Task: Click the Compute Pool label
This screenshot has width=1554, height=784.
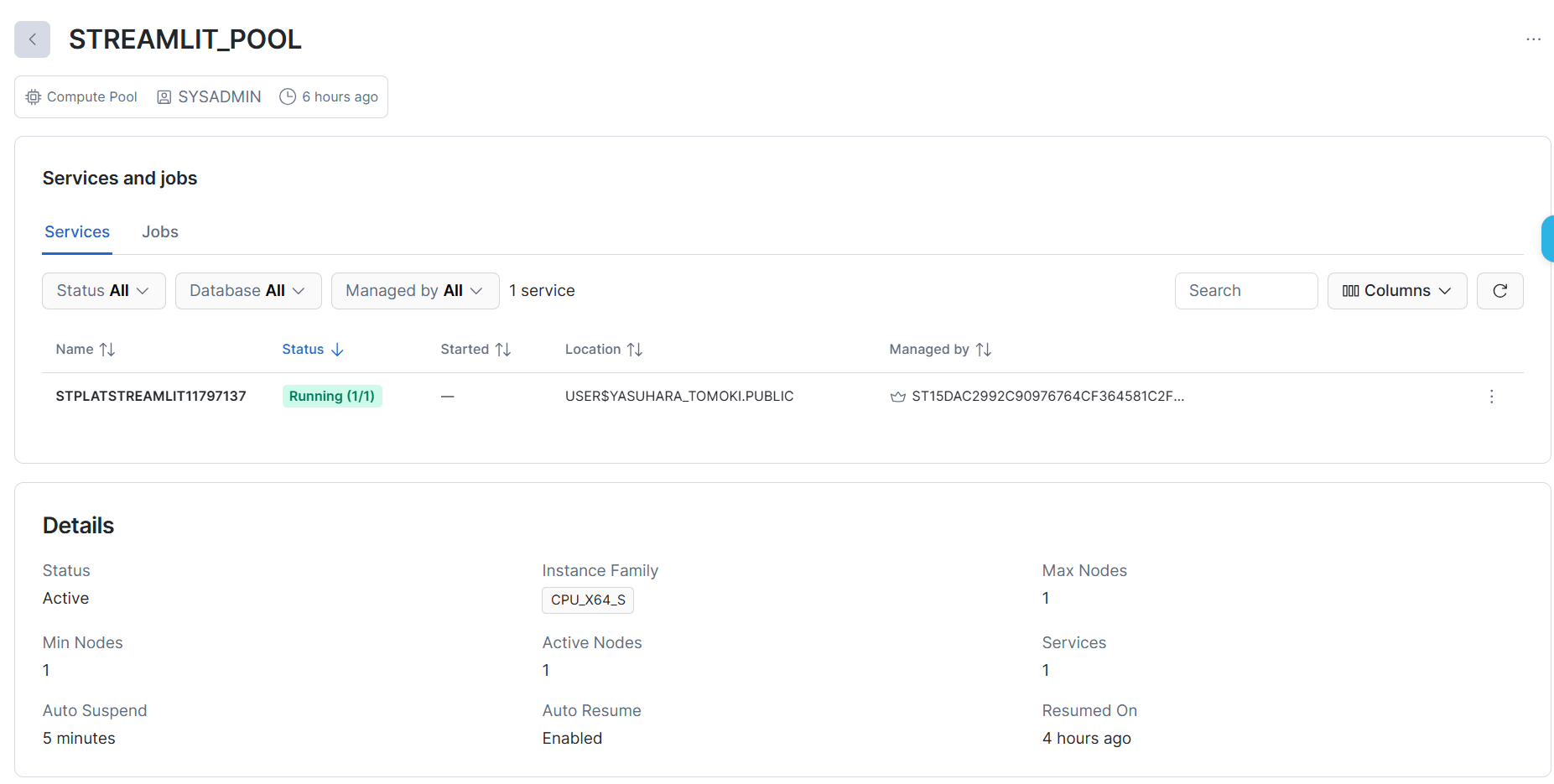Action: pyautogui.click(x=92, y=97)
